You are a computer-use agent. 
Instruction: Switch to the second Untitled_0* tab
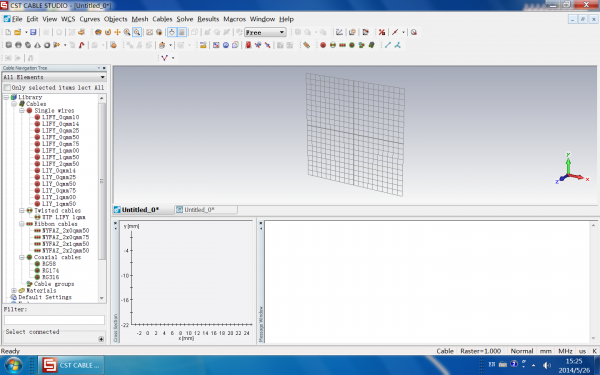[206, 210]
